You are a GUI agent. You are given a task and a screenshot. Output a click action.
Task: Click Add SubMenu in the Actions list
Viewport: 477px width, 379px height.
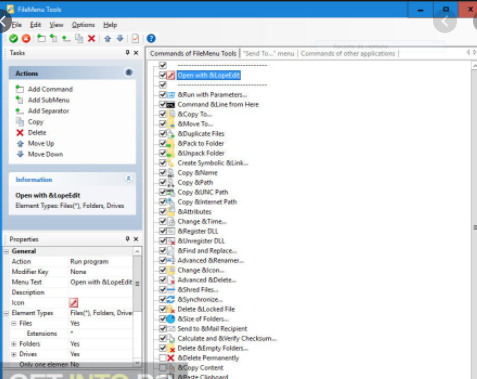pos(49,100)
